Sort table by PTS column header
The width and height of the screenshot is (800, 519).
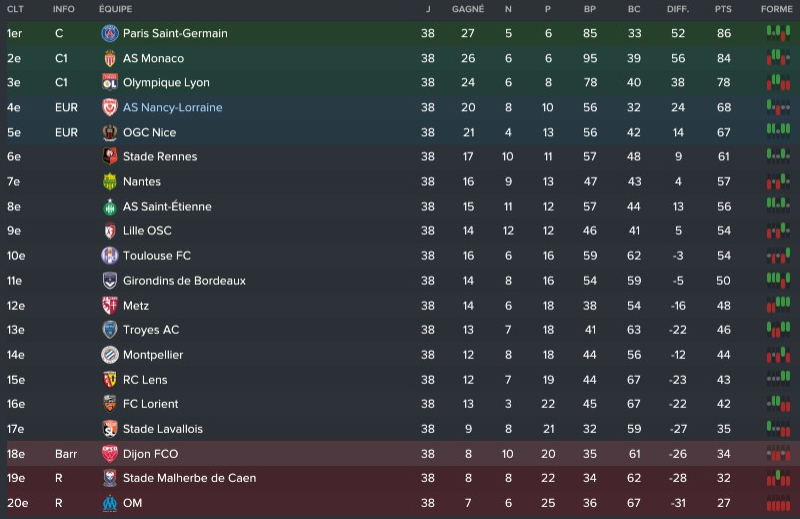pyautogui.click(x=723, y=9)
